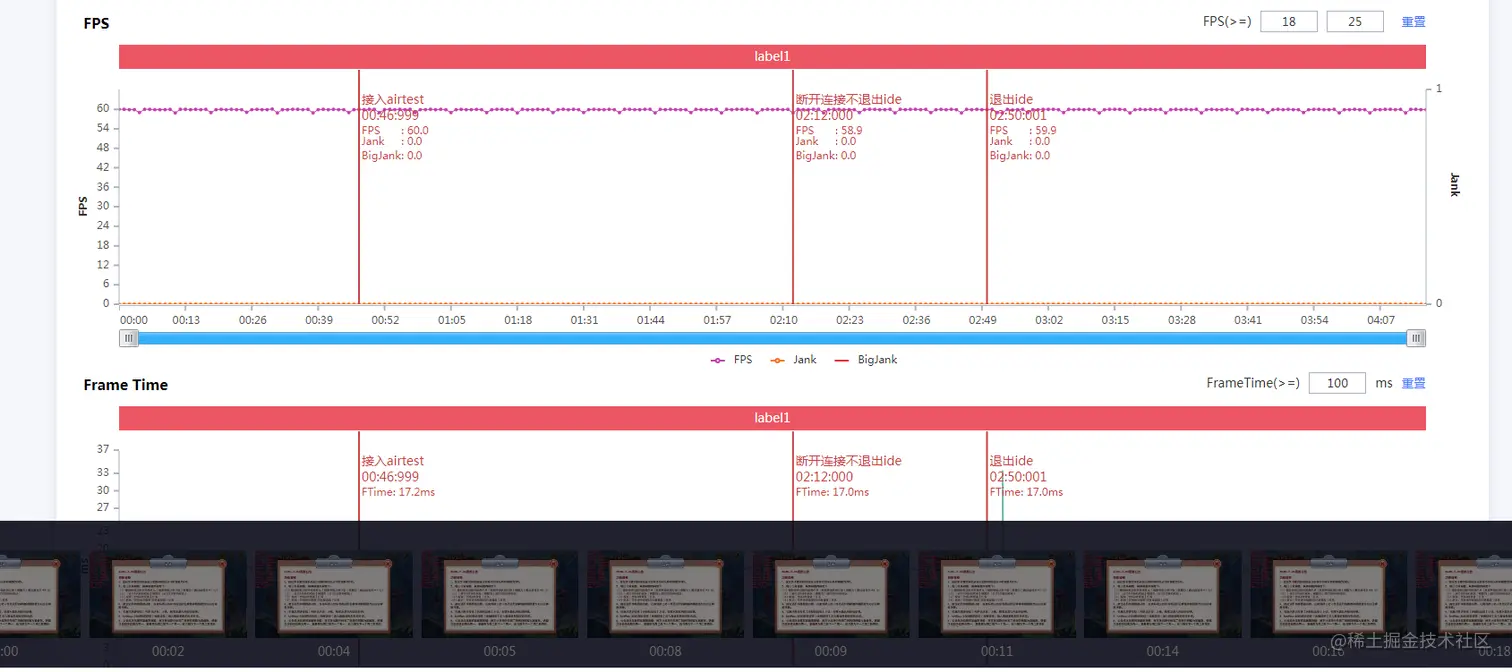Click the 断开连接不退出ide marker in Frame Time chart

(x=848, y=461)
